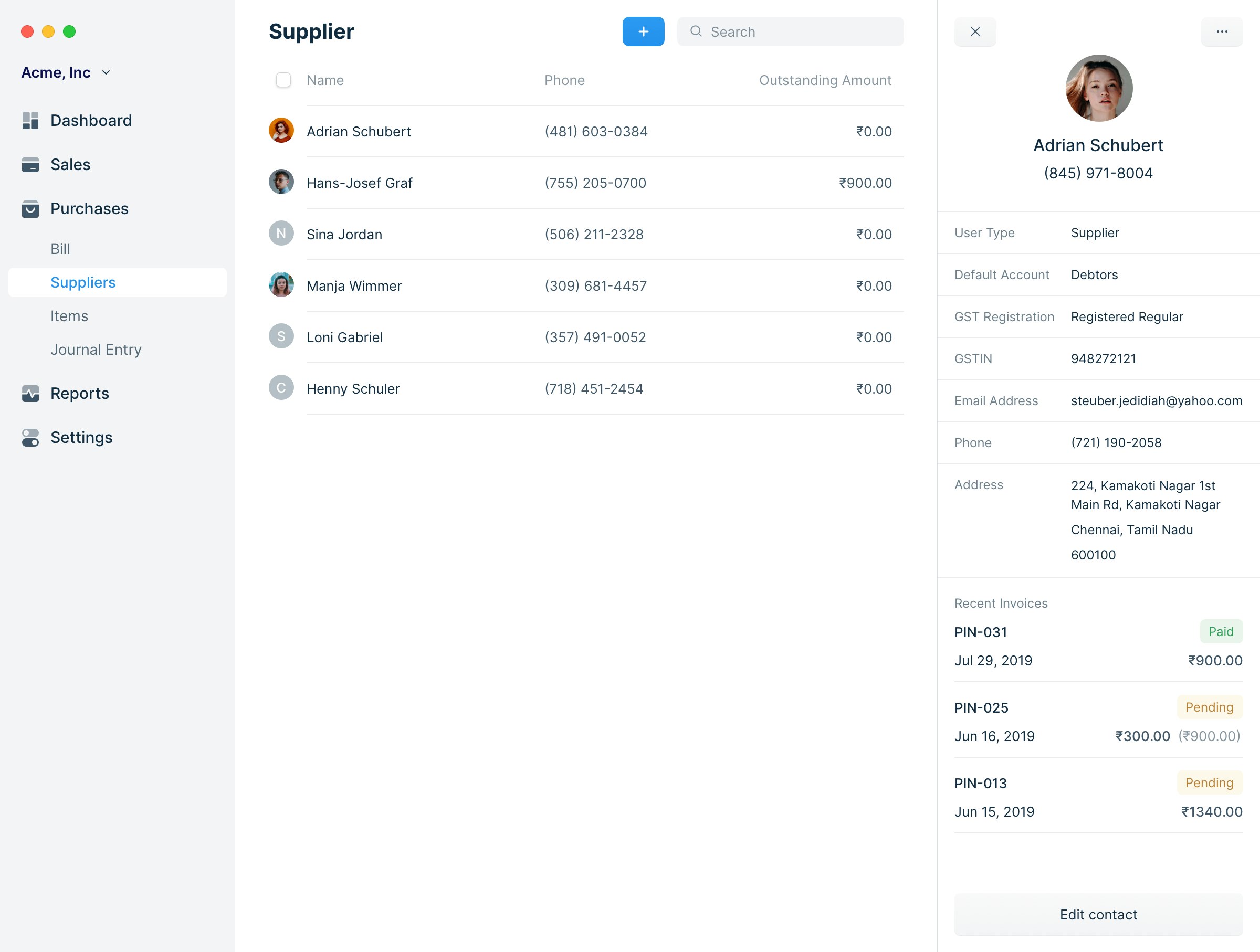Close the contact details panel
This screenshot has height=952, width=1260.
tap(975, 32)
